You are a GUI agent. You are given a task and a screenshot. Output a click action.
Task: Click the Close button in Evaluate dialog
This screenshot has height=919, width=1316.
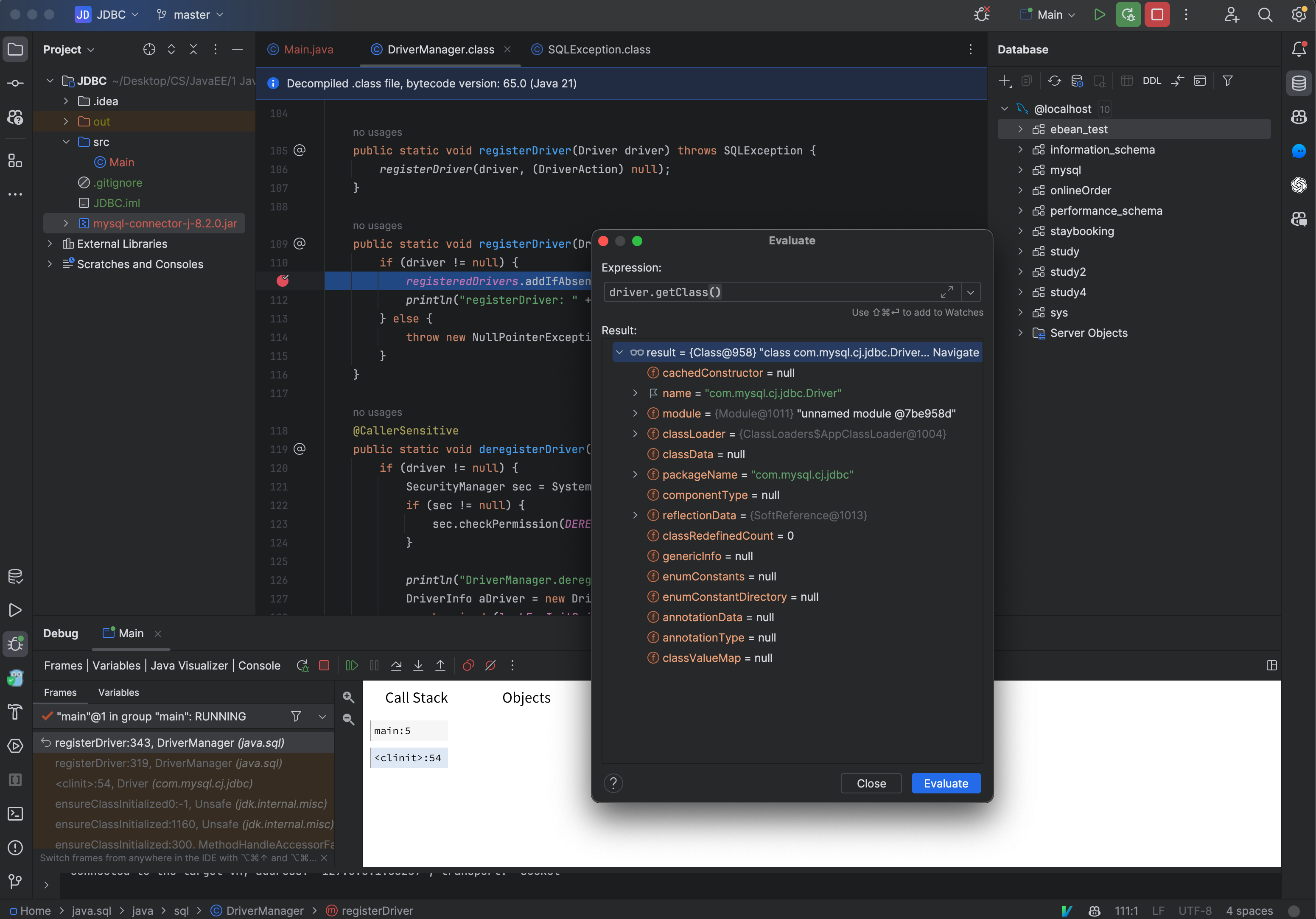871,782
